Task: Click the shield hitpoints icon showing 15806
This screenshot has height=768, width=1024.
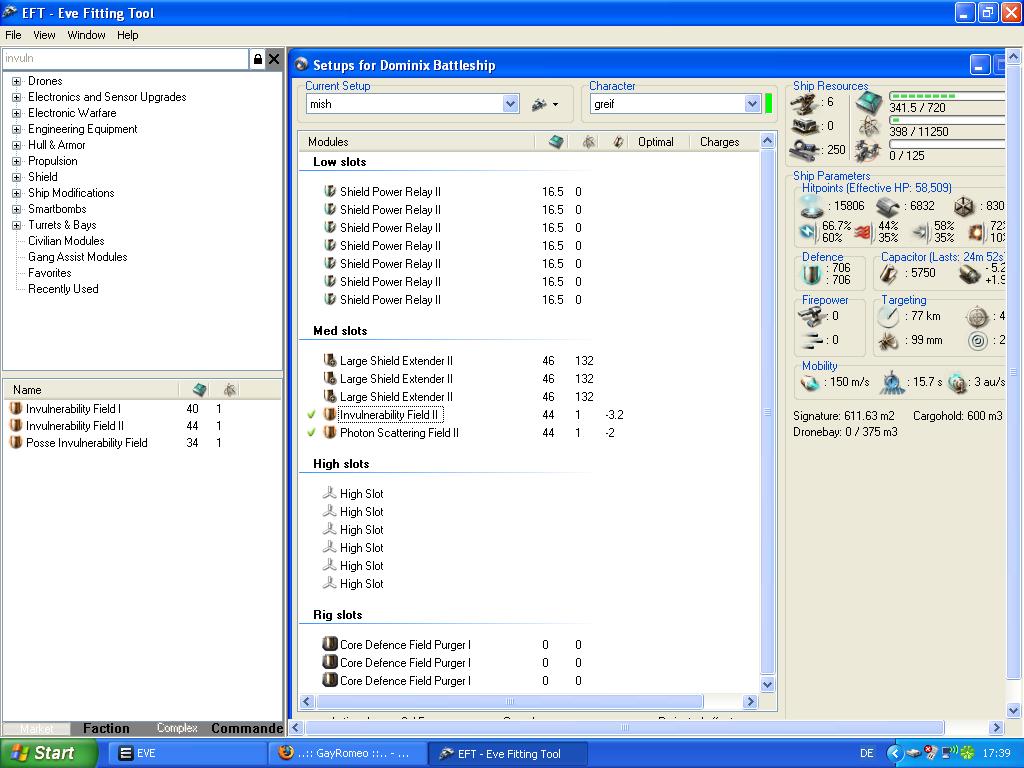Action: (812, 206)
